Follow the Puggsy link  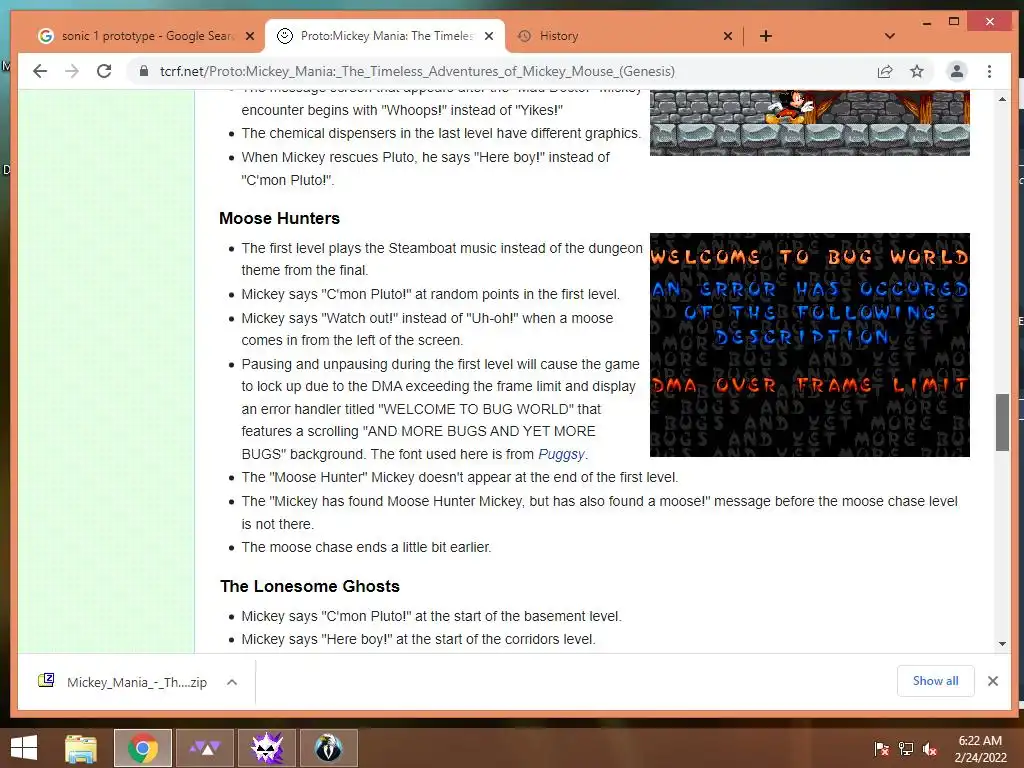tap(561, 454)
